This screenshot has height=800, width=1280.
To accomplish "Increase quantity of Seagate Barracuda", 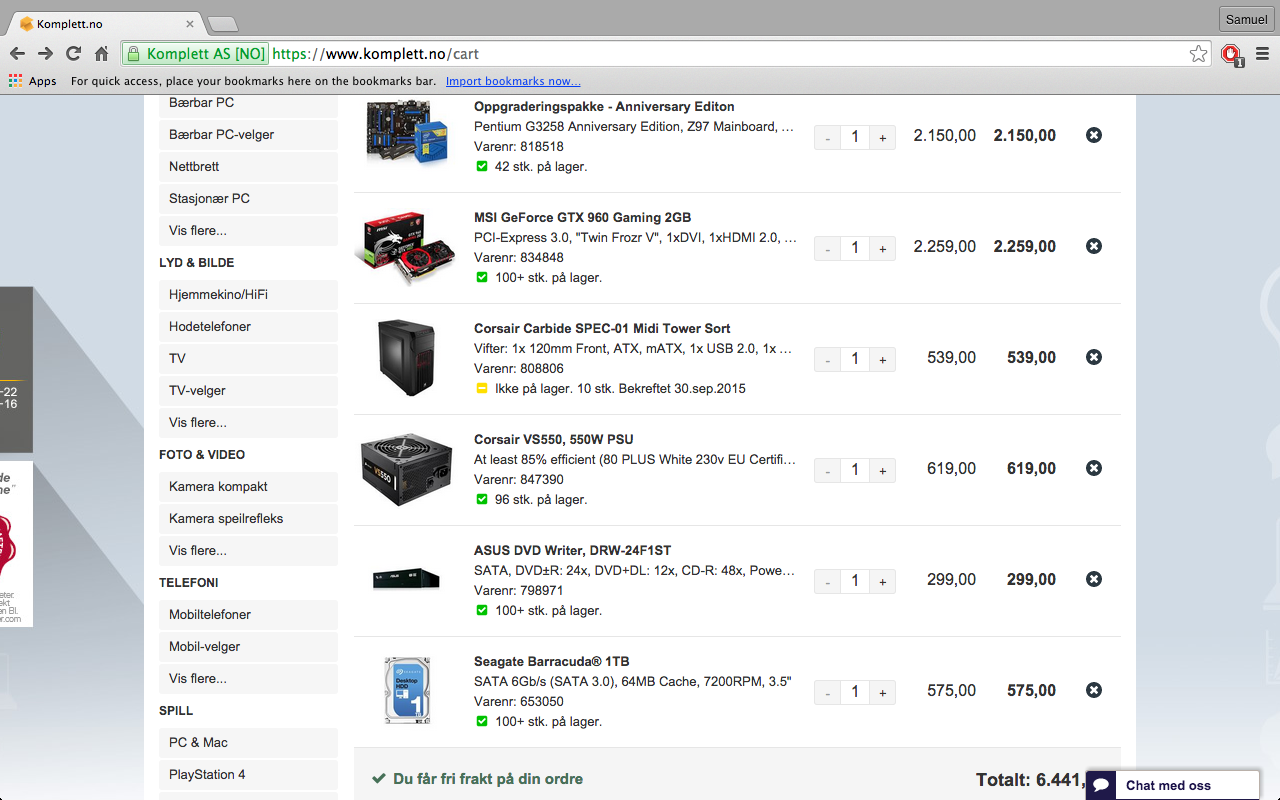I will pyautogui.click(x=882, y=693).
